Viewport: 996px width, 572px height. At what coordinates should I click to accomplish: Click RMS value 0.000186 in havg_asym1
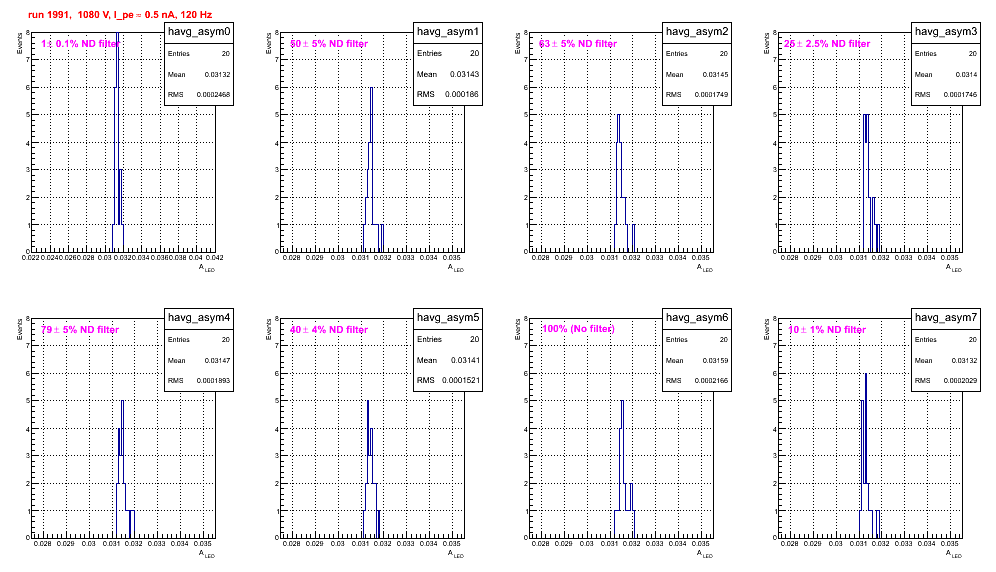coord(462,94)
